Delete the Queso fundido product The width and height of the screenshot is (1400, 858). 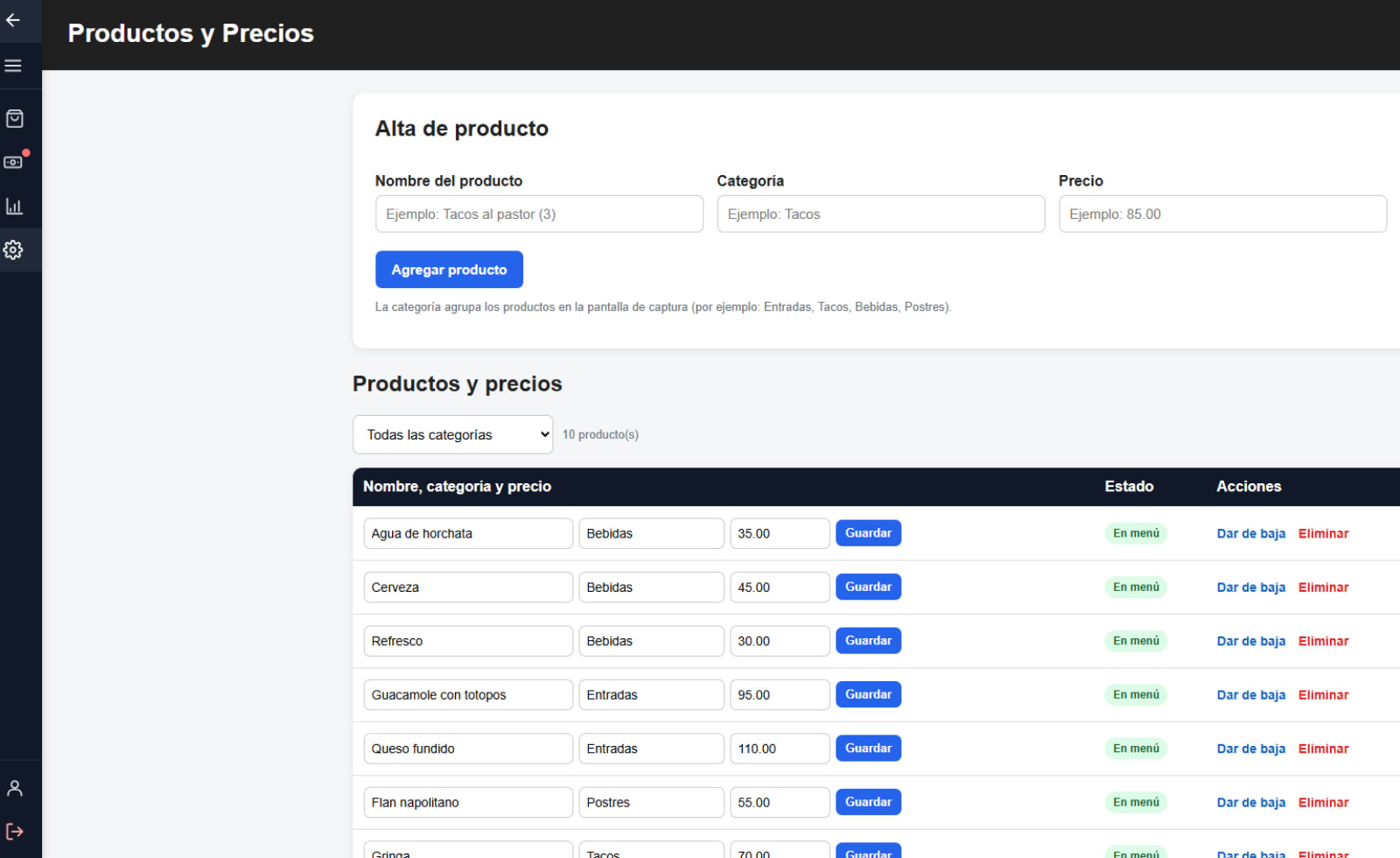[1323, 749]
